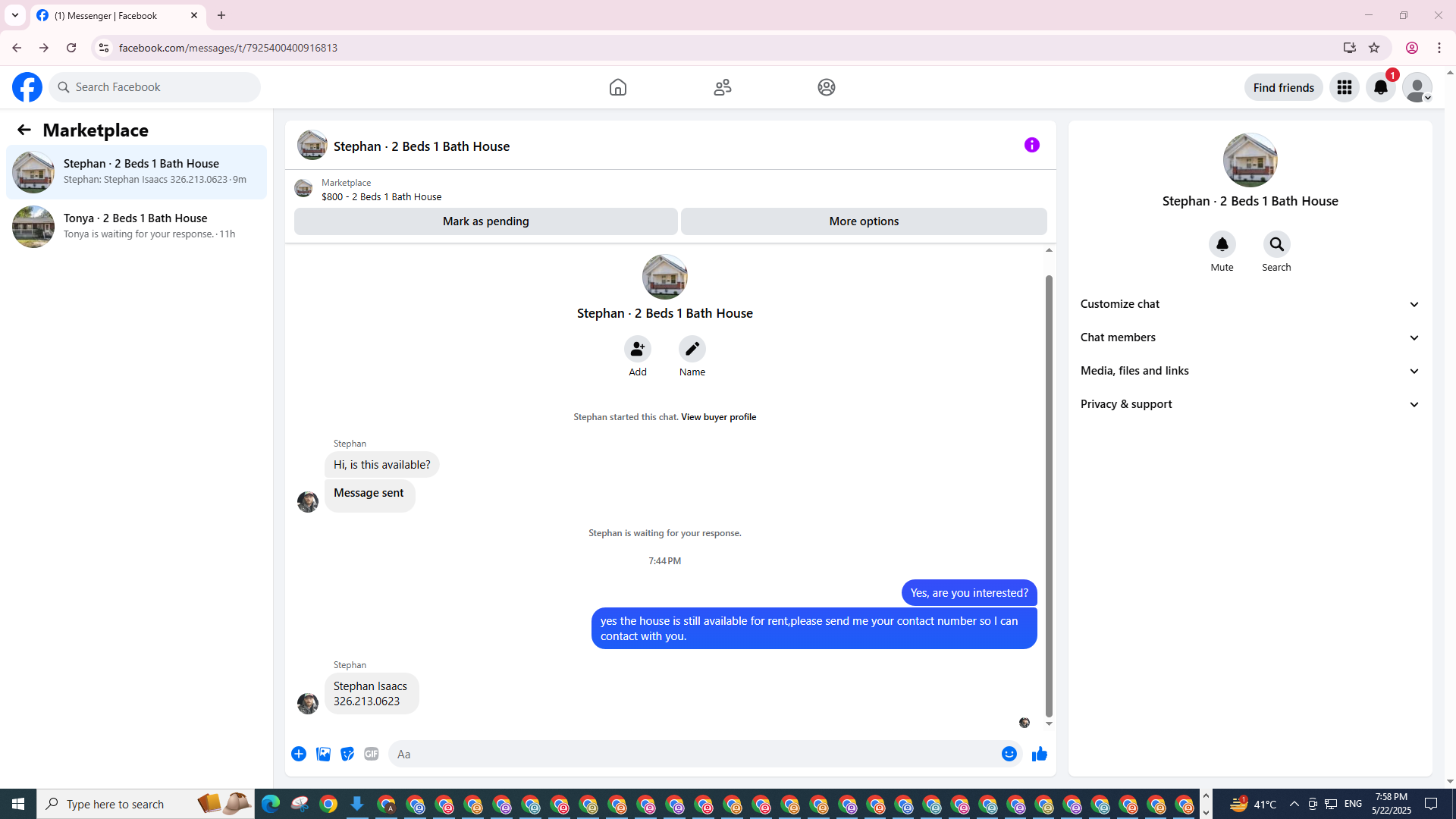Choose a sticker in the composer
Image resolution: width=1456 pixels, height=819 pixels.
(x=347, y=754)
